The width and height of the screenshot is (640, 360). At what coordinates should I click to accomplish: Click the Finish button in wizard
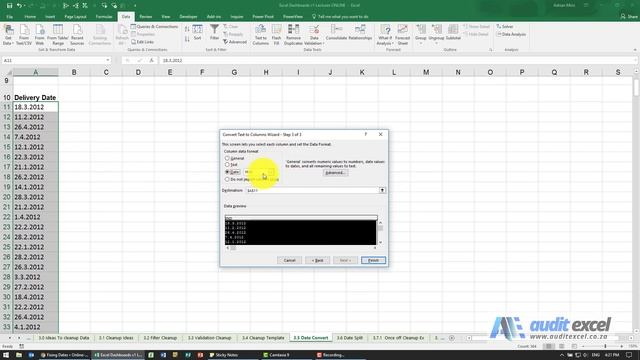tap(373, 260)
